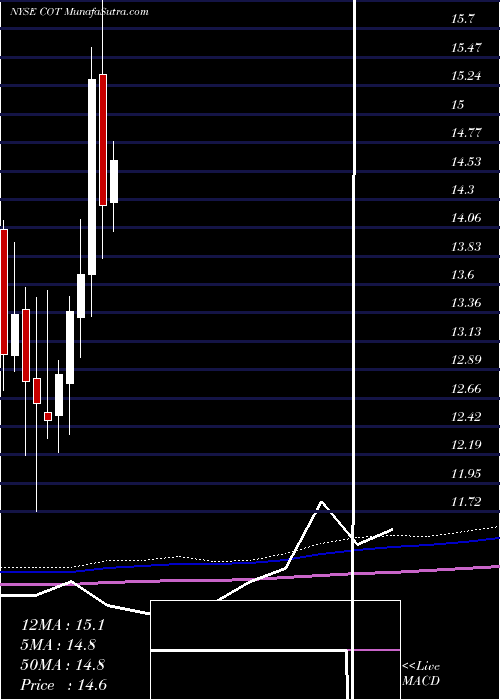Click the 15 price axis label
Screen dimensions: 500x700
point(458,104)
